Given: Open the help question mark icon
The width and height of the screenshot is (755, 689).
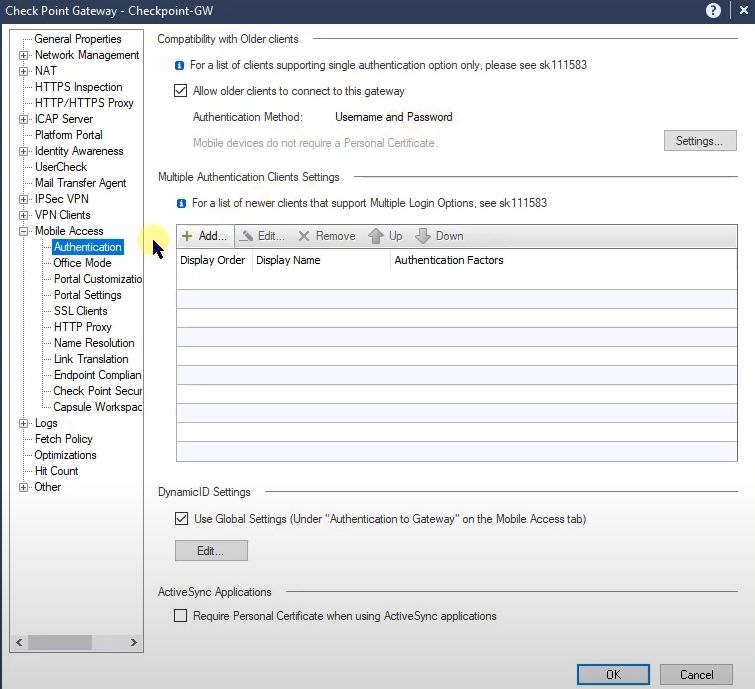Looking at the screenshot, I should 713,10.
